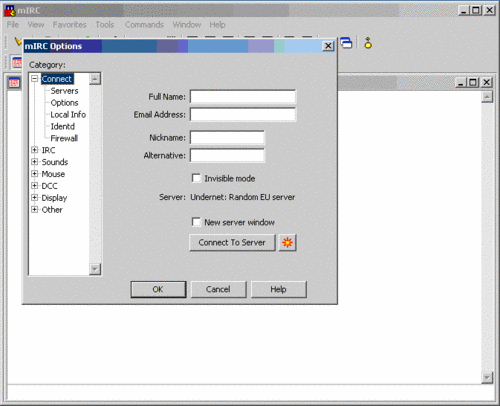Select the Display tree label
The width and height of the screenshot is (500, 406).
click(54, 198)
